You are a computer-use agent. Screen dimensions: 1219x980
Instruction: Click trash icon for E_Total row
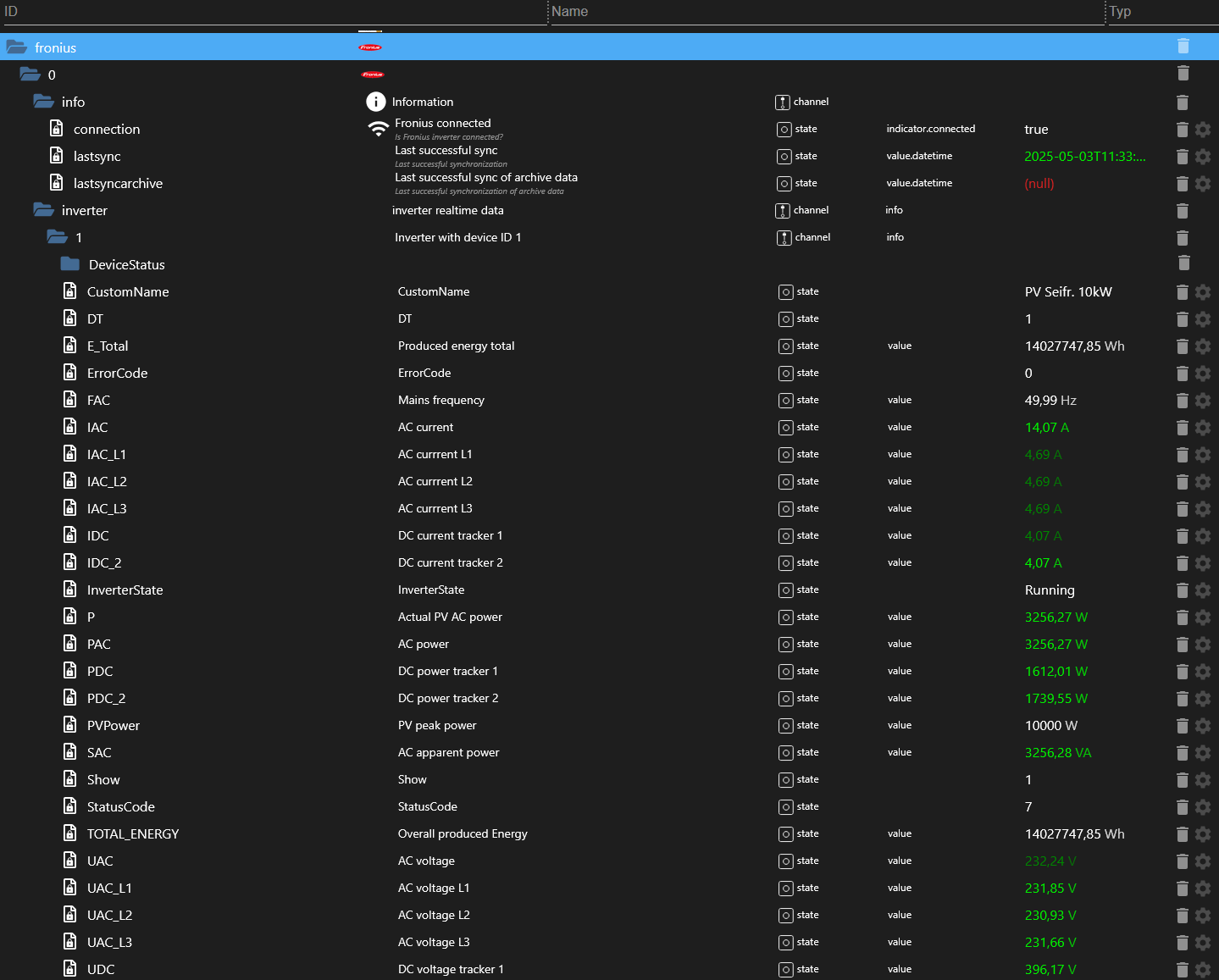click(x=1183, y=346)
